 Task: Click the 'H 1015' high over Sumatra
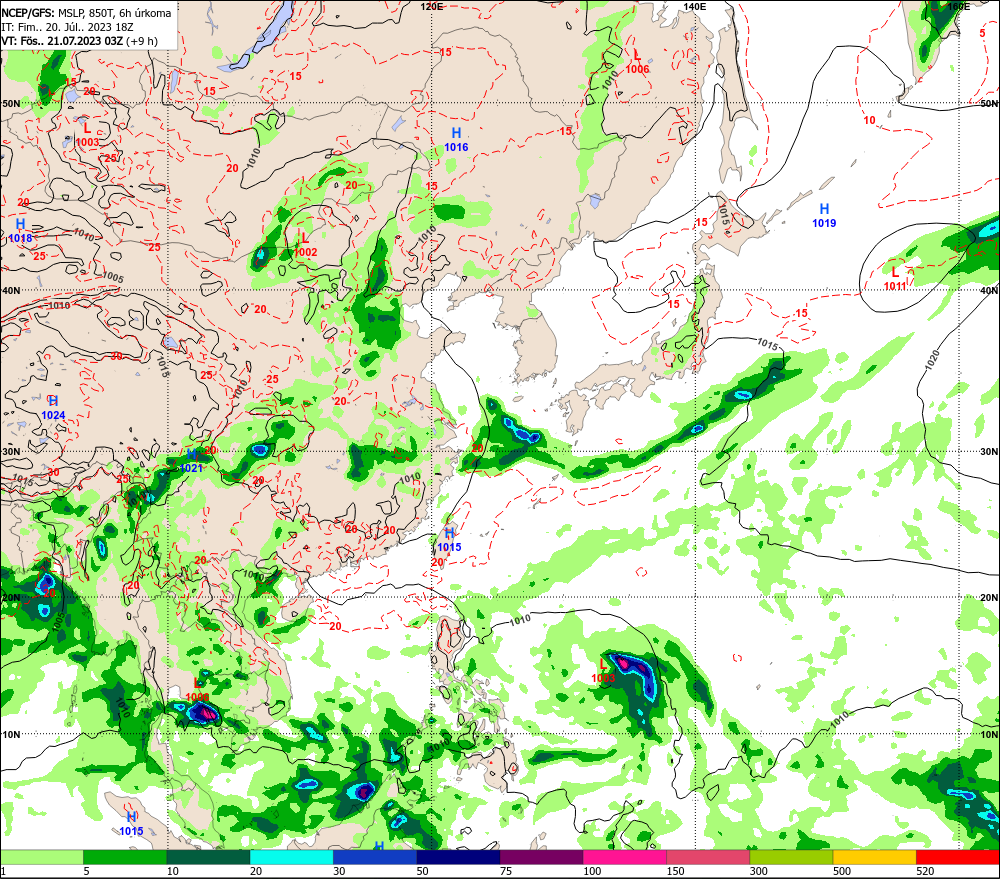pyautogui.click(x=131, y=824)
